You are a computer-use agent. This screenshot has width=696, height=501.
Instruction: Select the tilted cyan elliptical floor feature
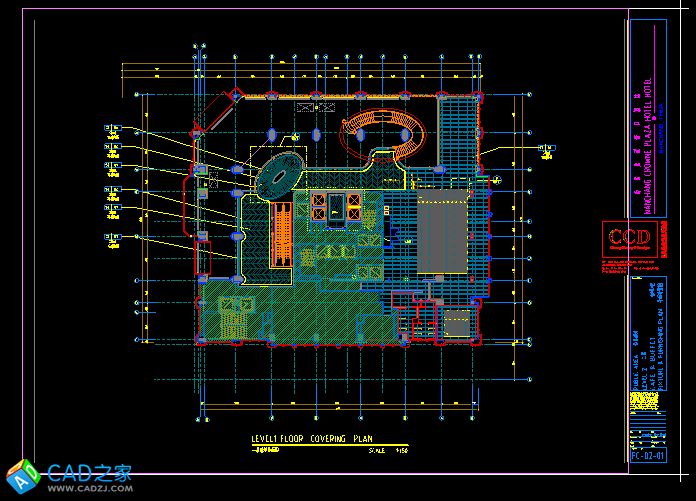278,174
